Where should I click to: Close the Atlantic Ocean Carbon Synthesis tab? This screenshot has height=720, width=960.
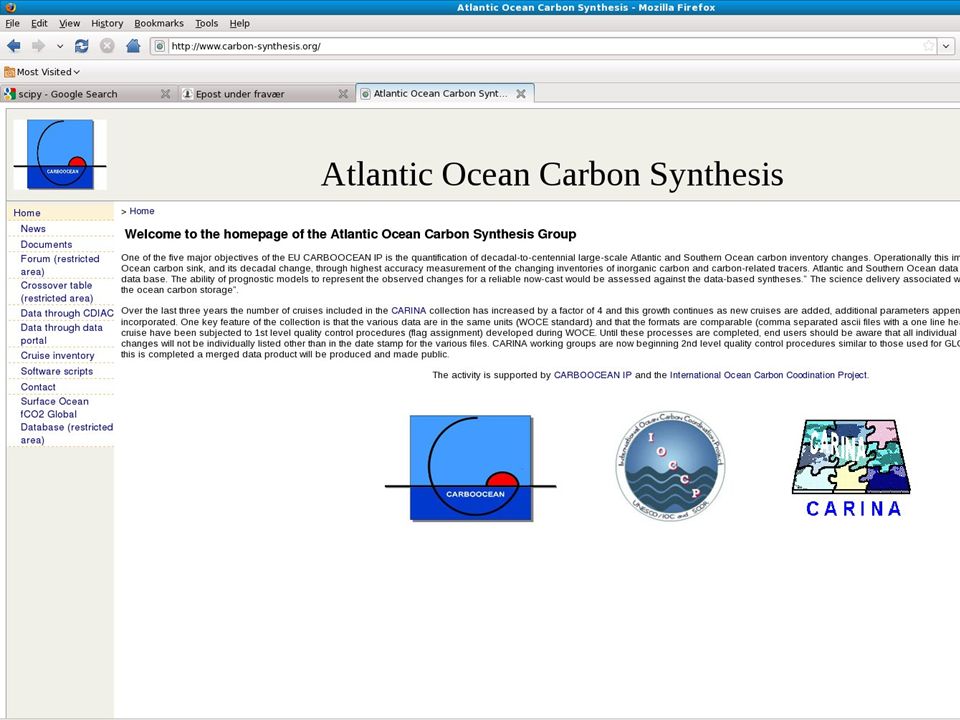[x=521, y=94]
